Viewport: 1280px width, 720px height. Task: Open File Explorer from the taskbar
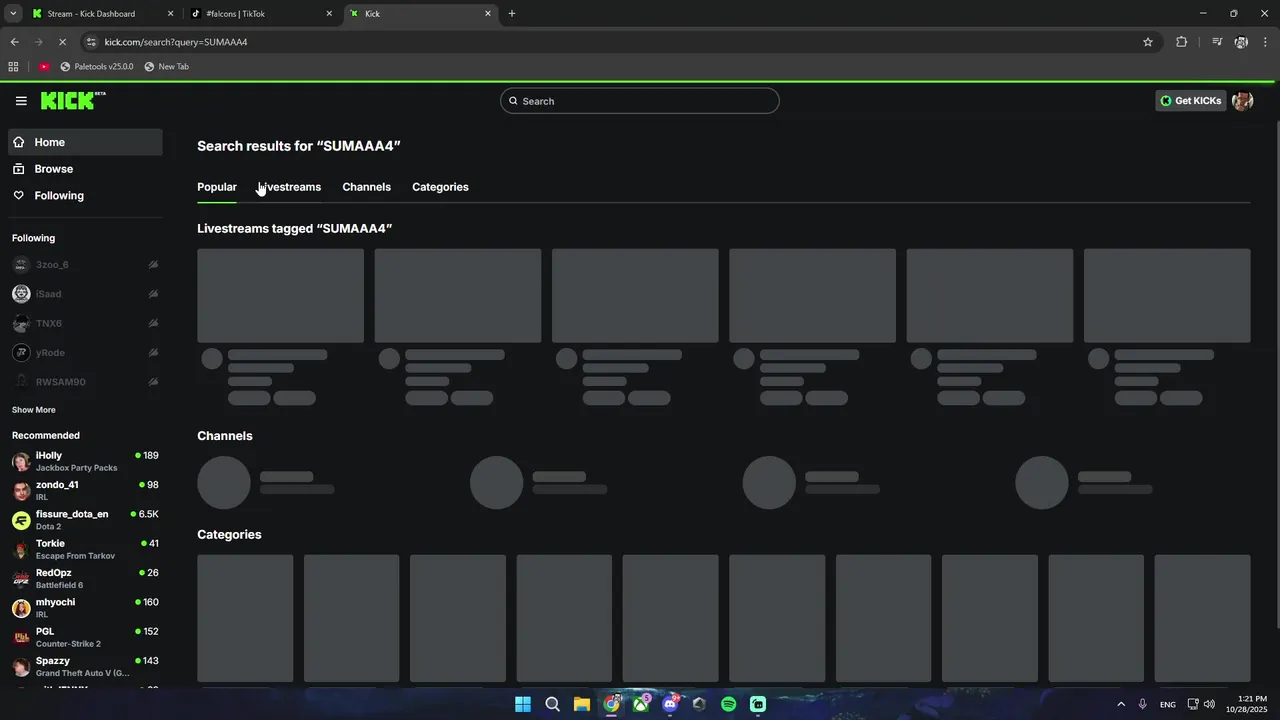[582, 704]
